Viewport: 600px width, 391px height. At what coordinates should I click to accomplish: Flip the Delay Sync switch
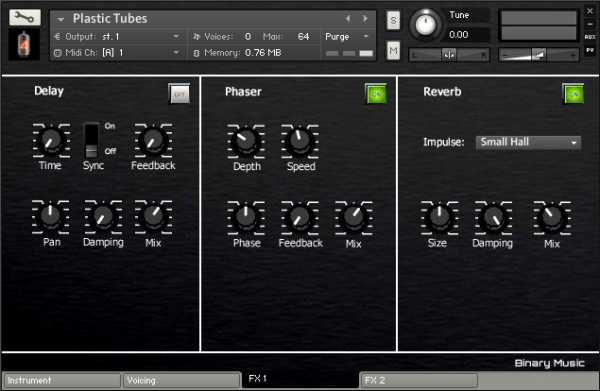[91, 140]
